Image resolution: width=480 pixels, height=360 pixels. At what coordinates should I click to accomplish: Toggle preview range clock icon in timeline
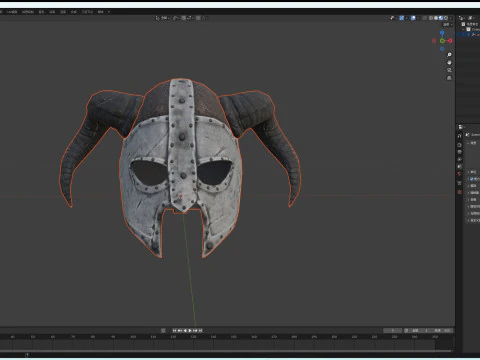point(406,330)
